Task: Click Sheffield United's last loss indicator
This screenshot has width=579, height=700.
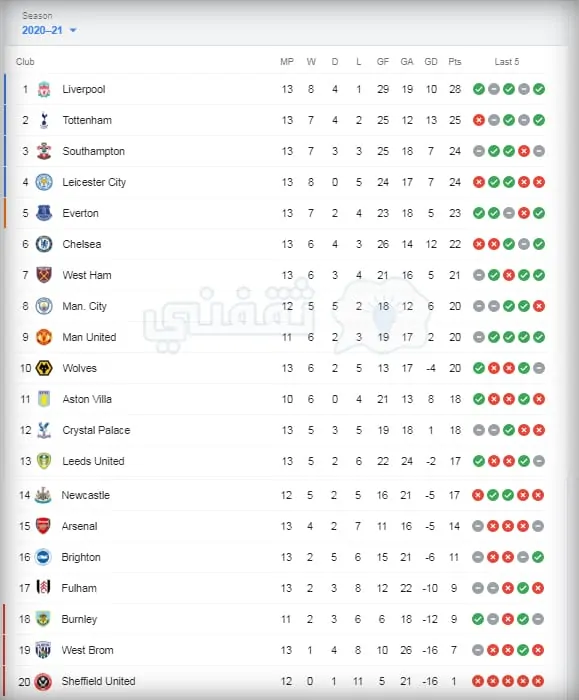Action: coord(538,681)
